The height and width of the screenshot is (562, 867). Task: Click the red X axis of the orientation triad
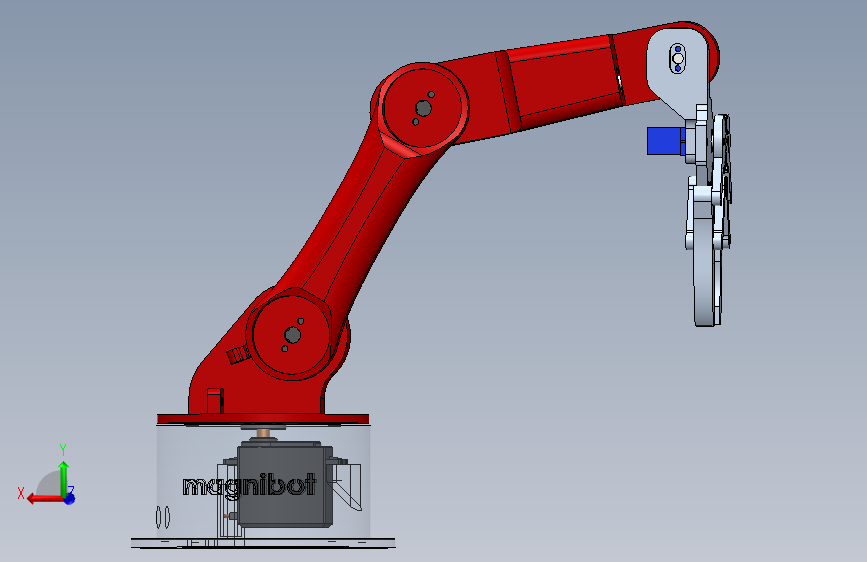click(45, 499)
